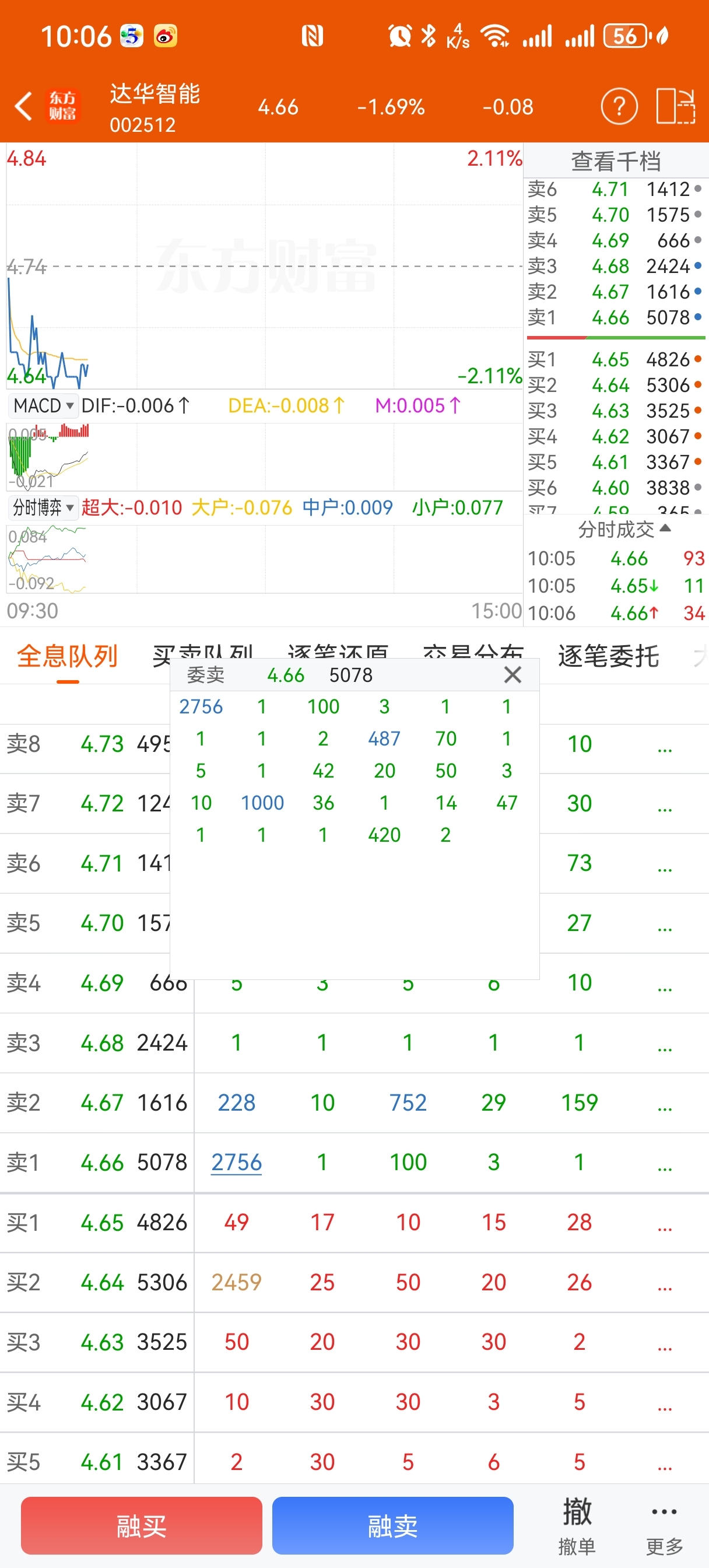709x1568 pixels.
Task: Expand more orders in 买3 row
Action: point(665,1347)
